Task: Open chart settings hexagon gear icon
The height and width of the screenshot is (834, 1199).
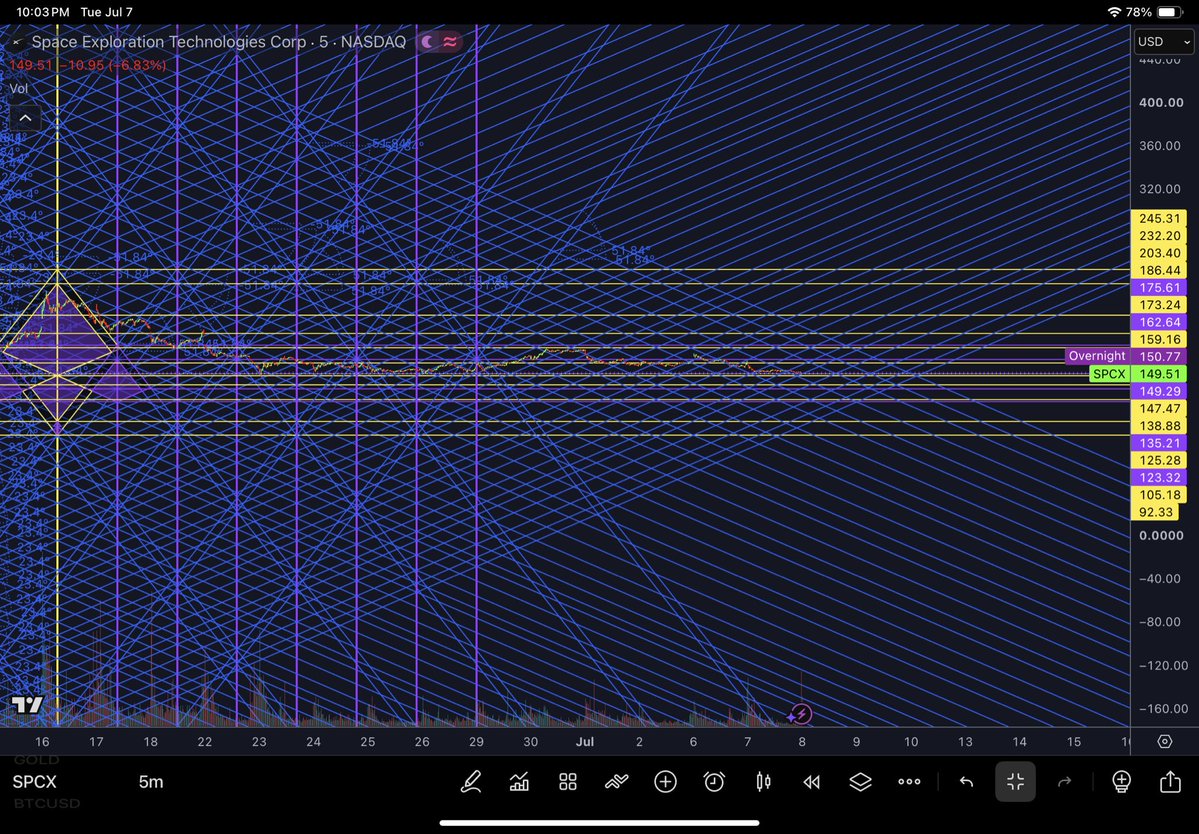Action: click(1165, 742)
